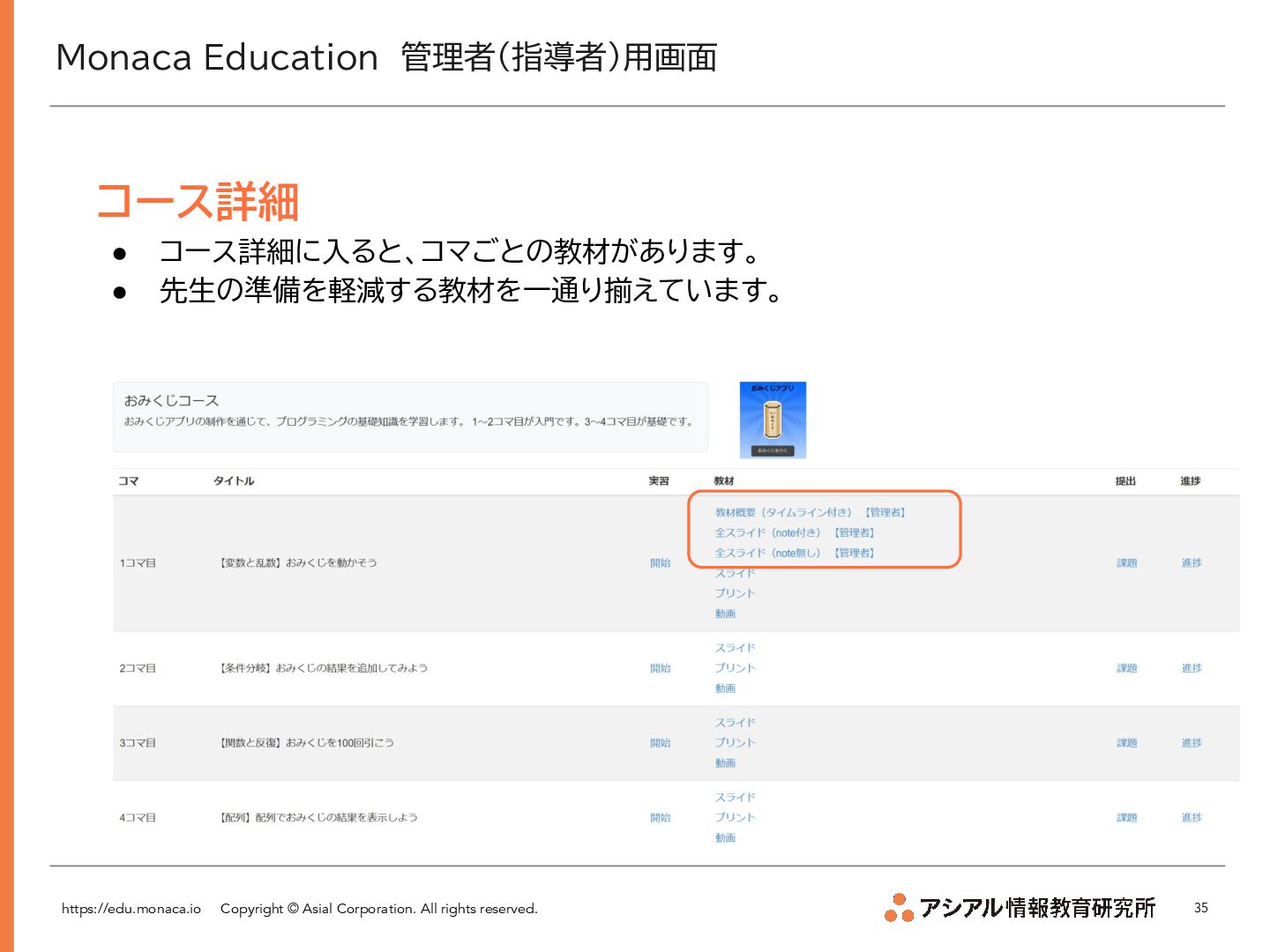Click the 3コマ目 row label
The height and width of the screenshot is (952, 1270).
(x=138, y=743)
